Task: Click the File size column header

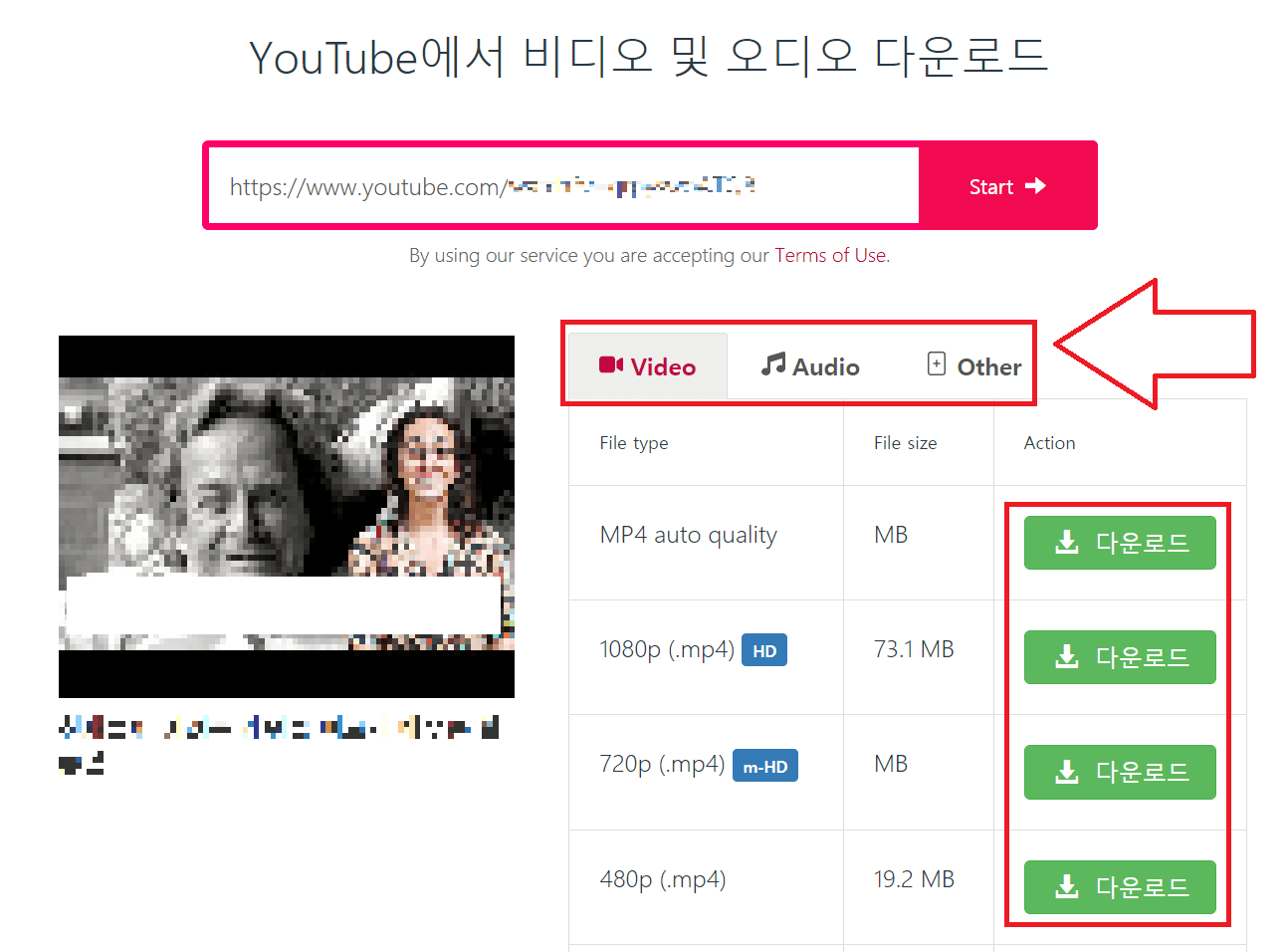Action: 905,442
